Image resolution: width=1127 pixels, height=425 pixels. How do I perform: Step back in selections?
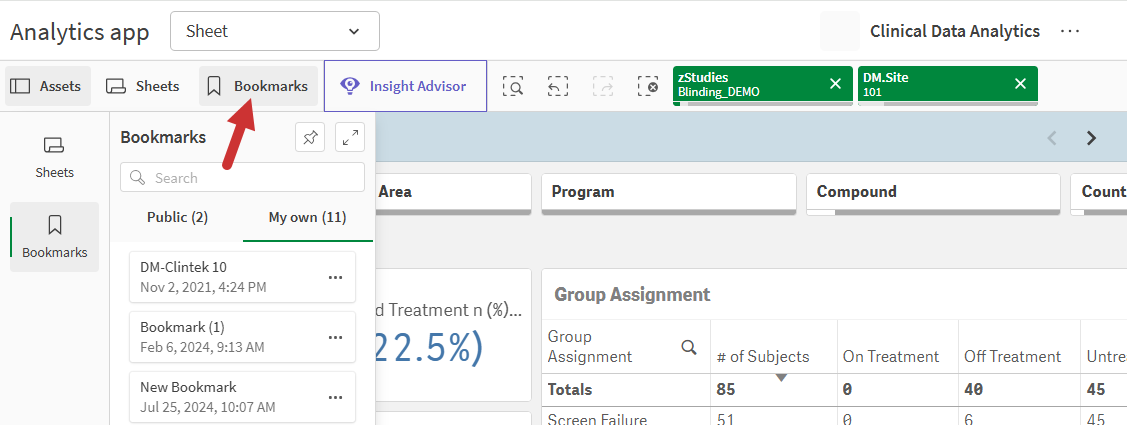pyautogui.click(x=558, y=86)
